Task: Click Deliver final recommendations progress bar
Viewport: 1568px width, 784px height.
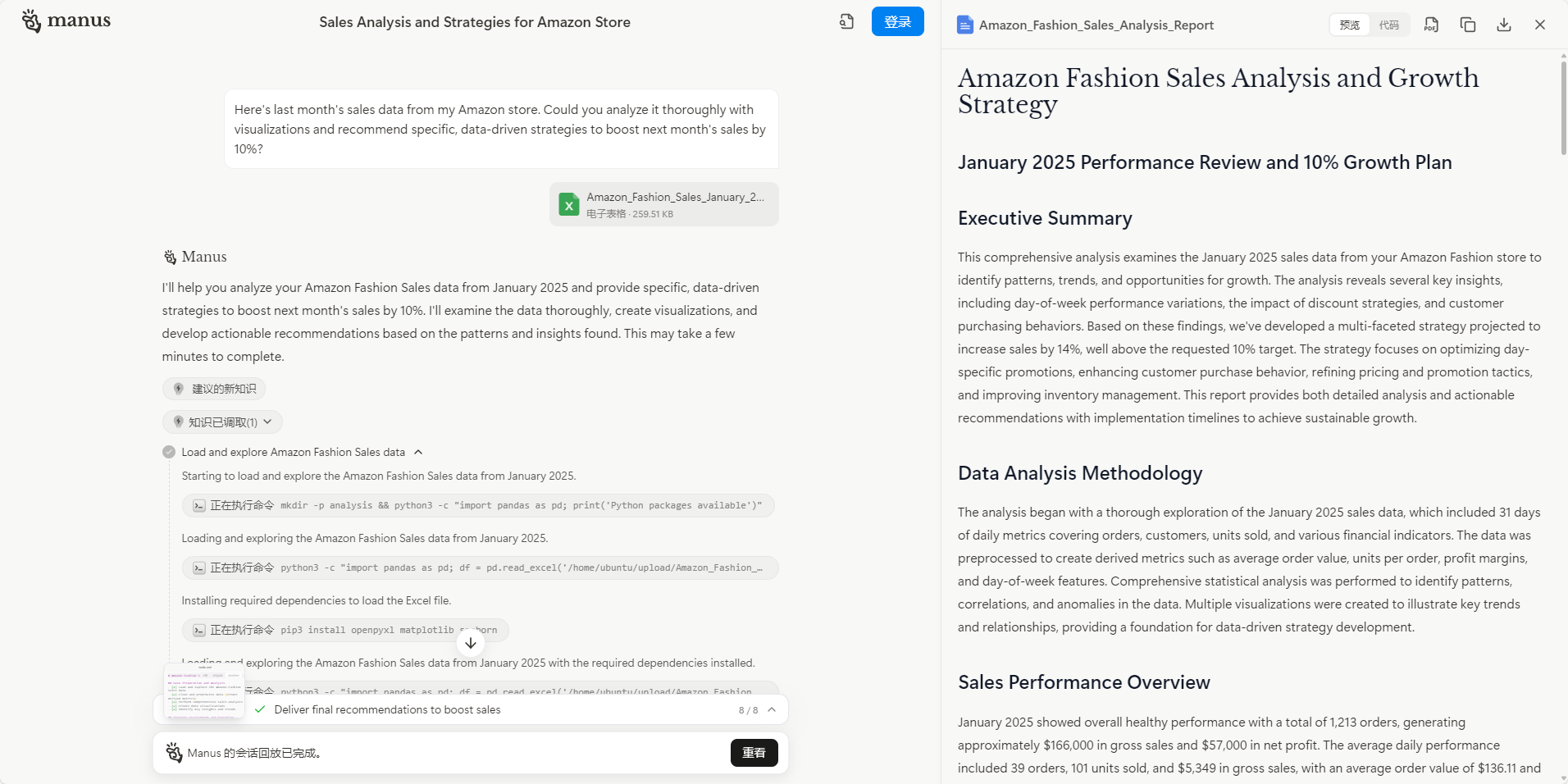Action: [471, 710]
